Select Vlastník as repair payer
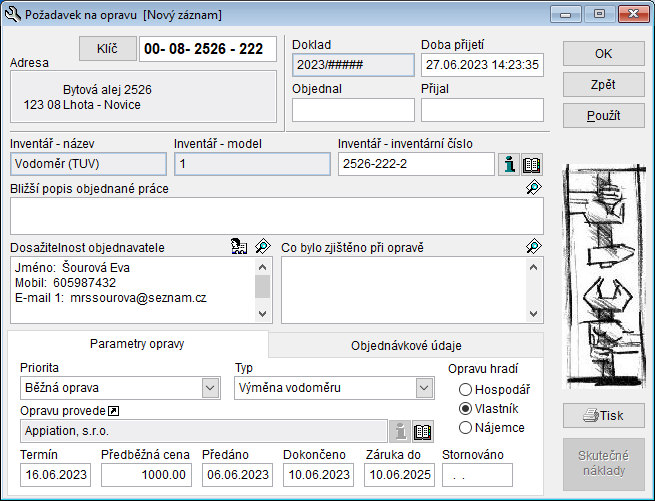 tap(465, 409)
